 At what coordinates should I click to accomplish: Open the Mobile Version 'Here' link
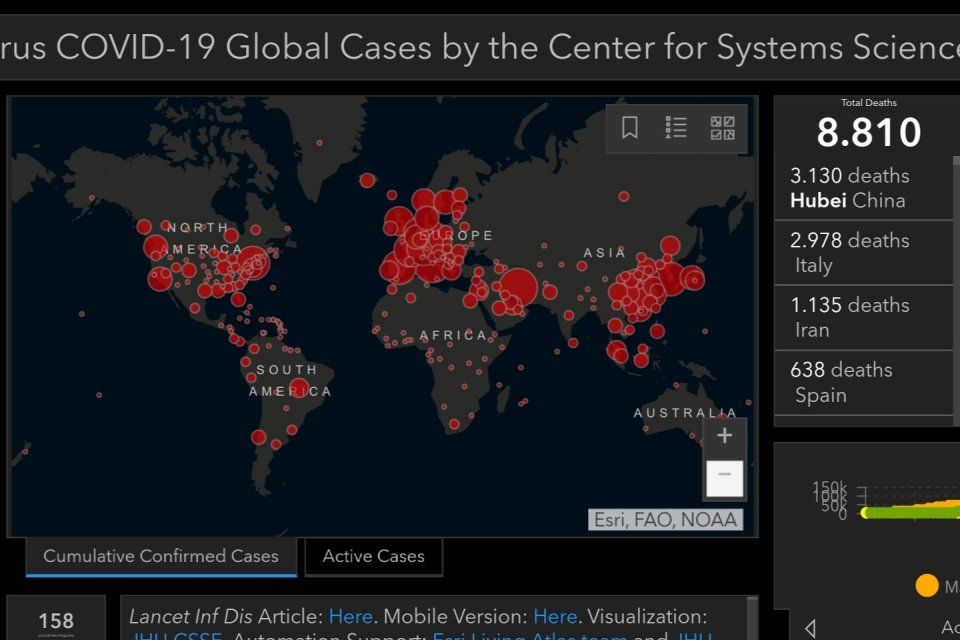click(554, 616)
